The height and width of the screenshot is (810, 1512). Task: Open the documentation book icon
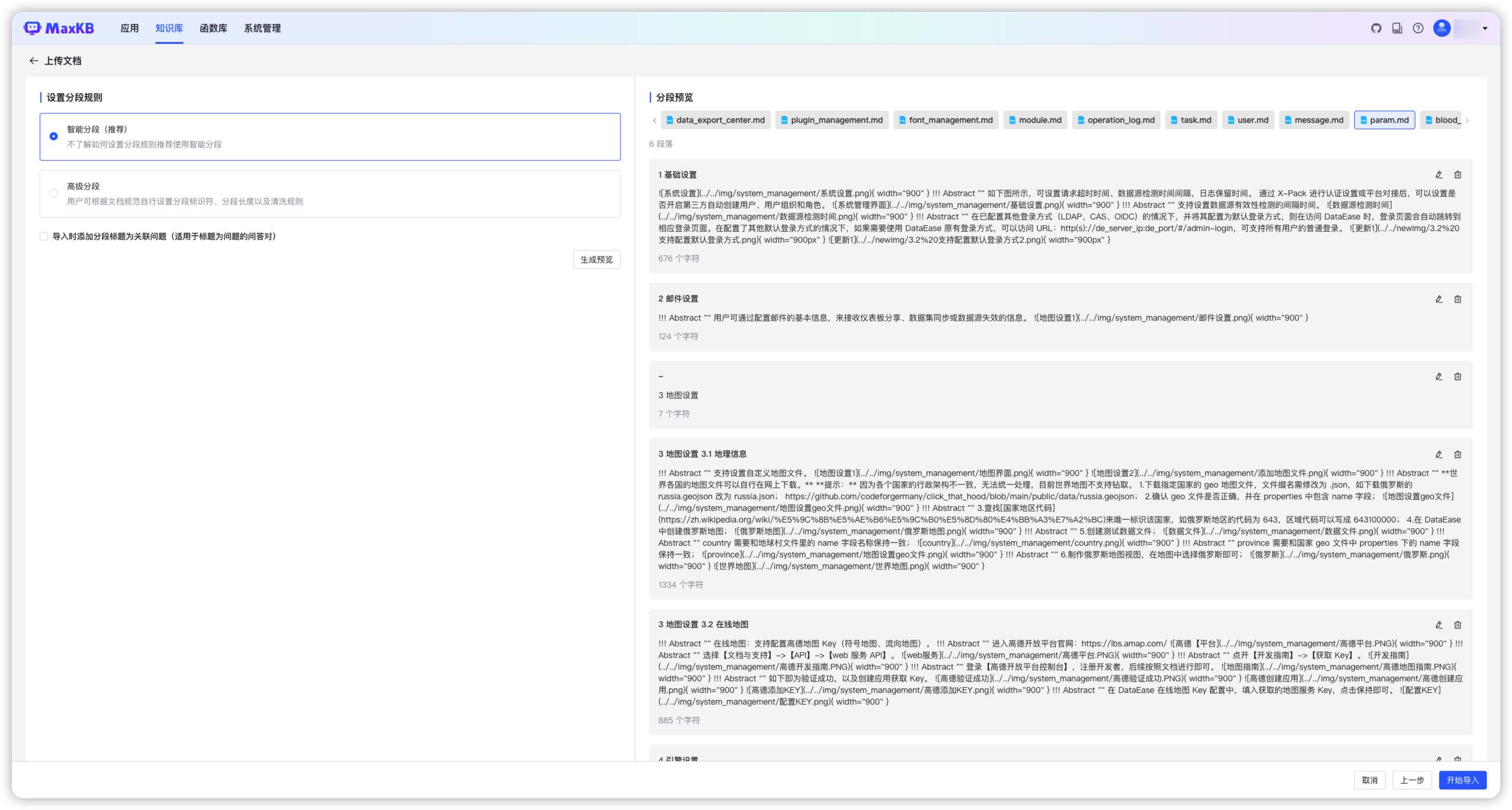pos(1397,28)
